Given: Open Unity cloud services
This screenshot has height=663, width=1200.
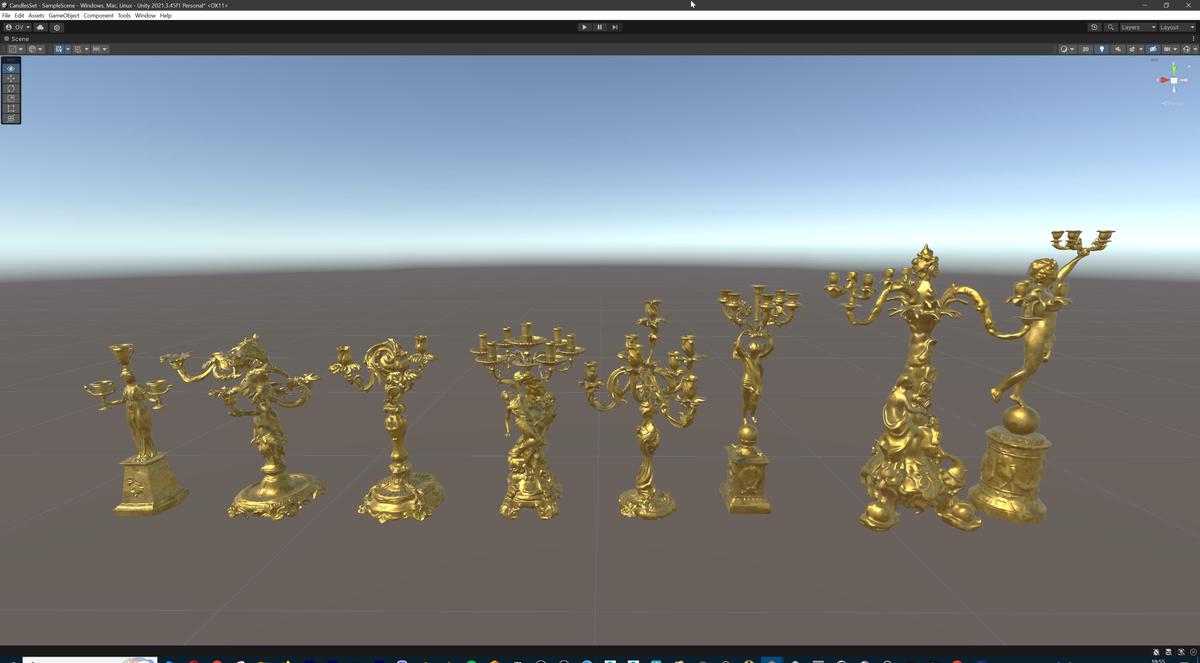Looking at the screenshot, I should [x=41, y=27].
